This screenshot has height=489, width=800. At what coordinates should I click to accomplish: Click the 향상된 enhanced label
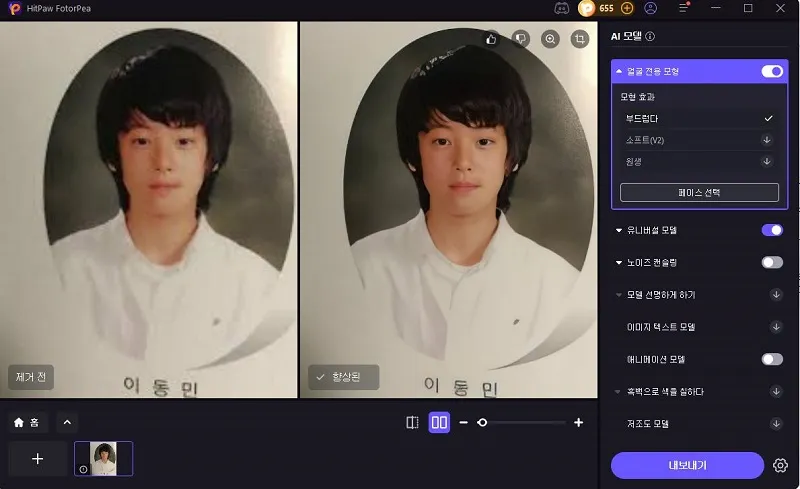pyautogui.click(x=343, y=377)
